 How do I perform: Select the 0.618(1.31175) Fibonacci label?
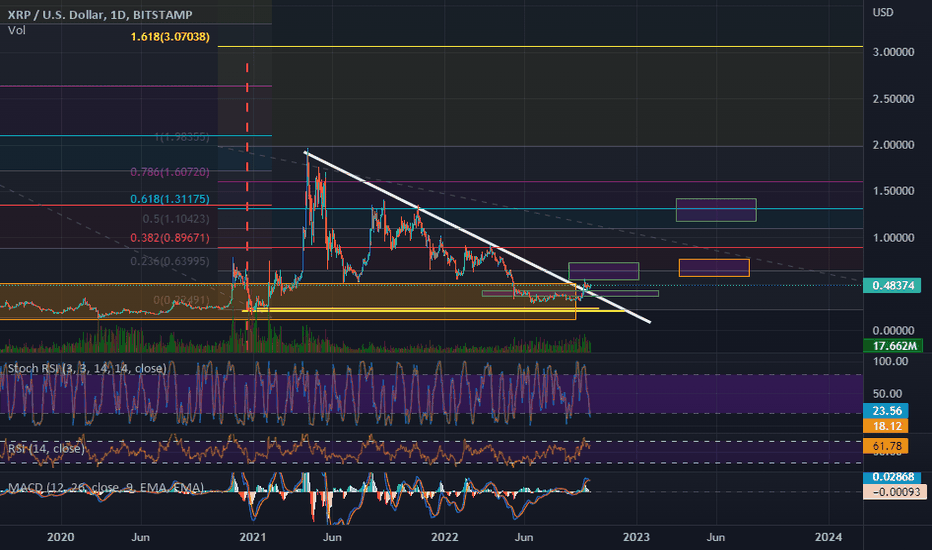click(x=170, y=199)
